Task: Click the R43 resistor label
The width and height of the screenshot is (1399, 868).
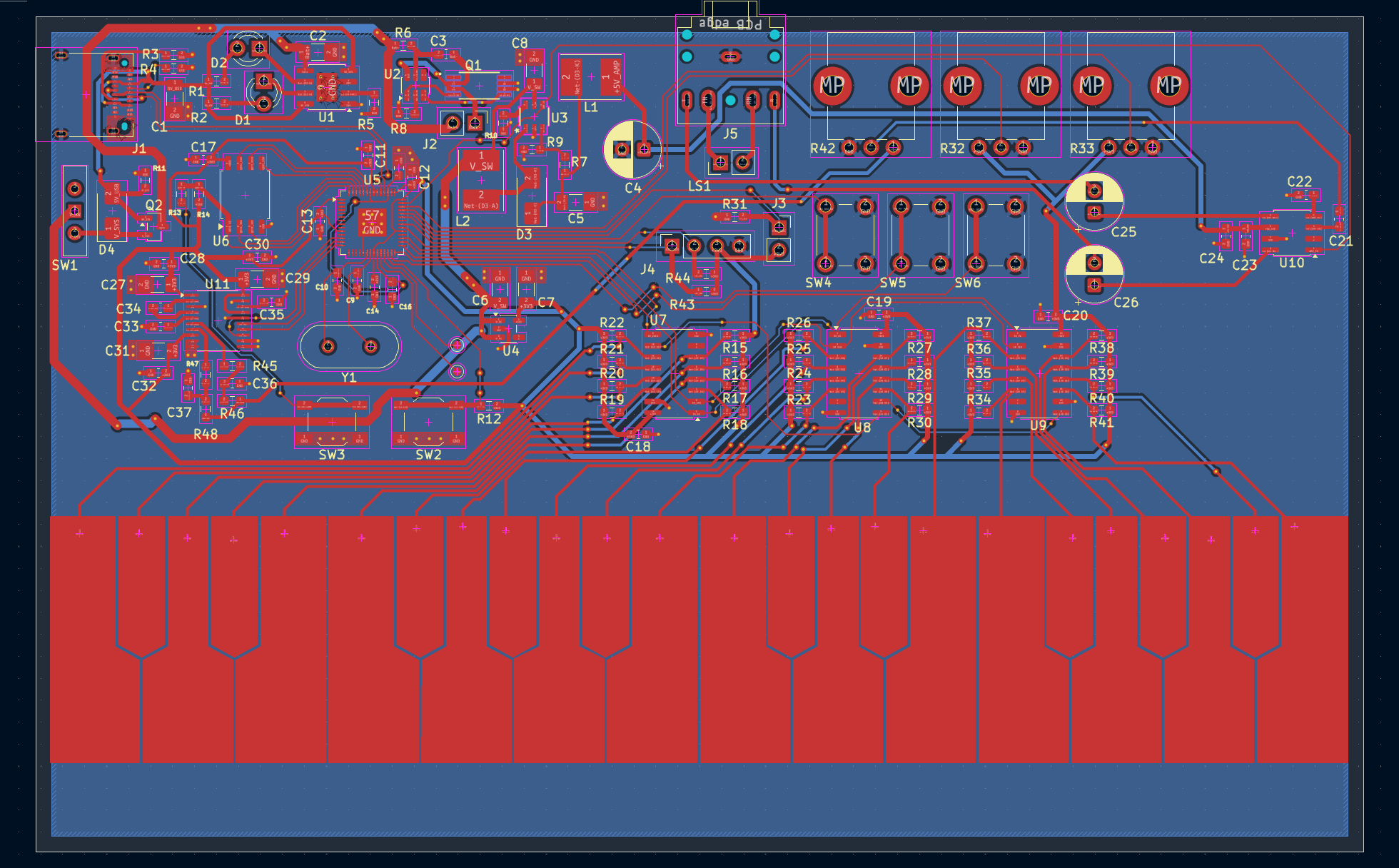Action: pos(682,305)
